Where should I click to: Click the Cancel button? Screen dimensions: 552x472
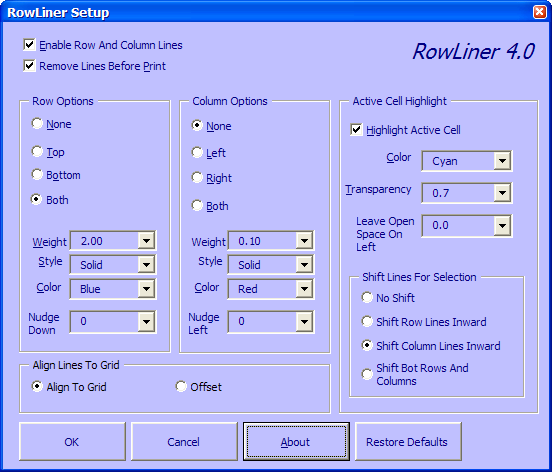click(x=184, y=441)
